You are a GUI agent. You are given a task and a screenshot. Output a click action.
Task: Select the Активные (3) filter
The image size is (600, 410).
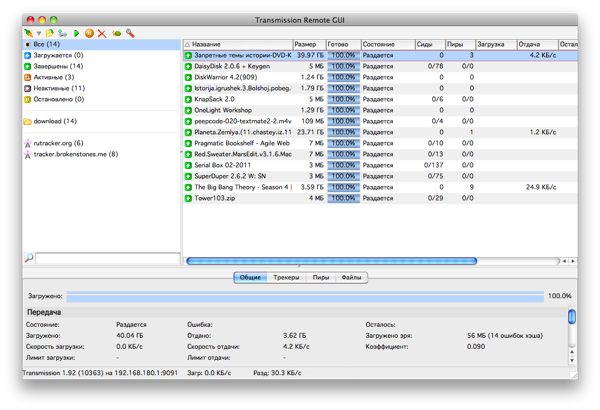click(x=52, y=77)
